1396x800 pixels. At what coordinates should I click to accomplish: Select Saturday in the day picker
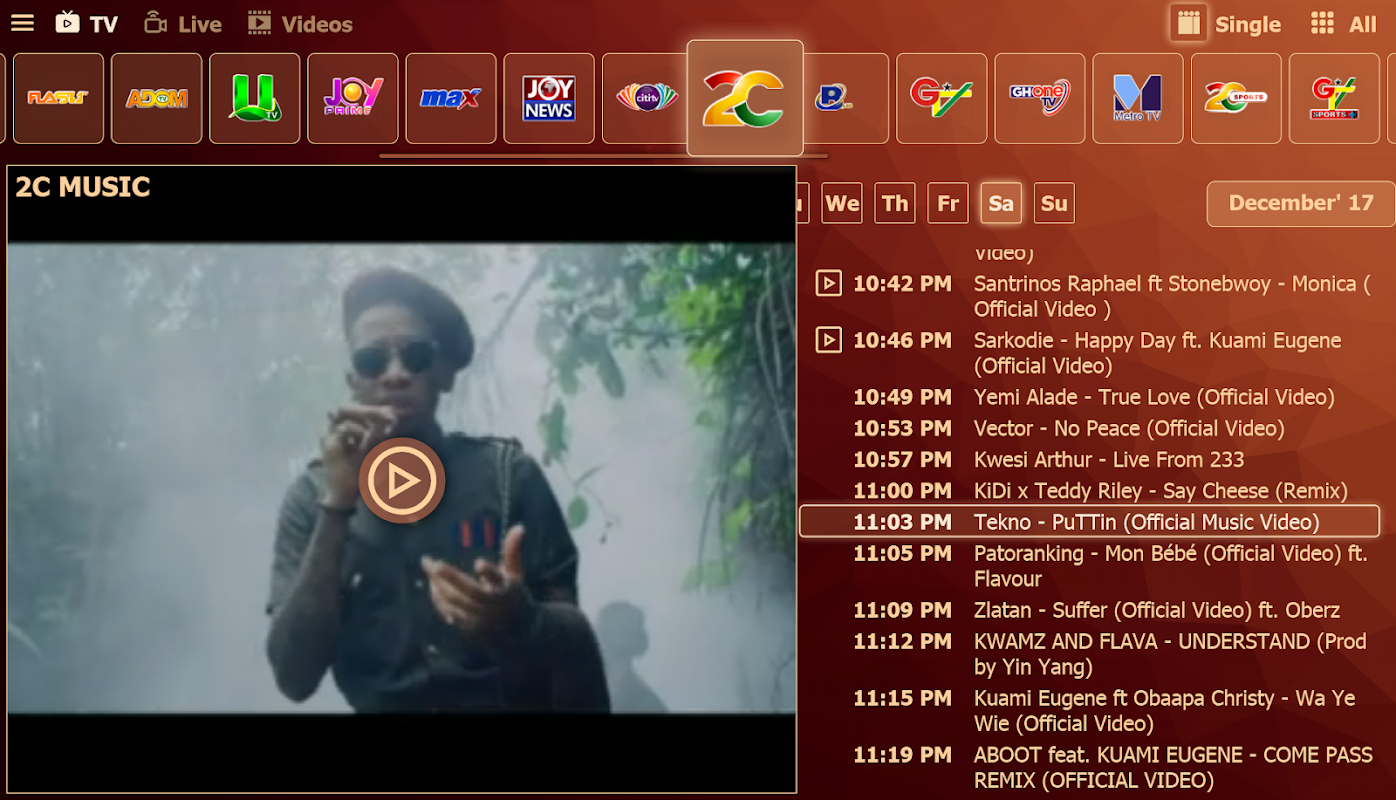(x=1001, y=203)
